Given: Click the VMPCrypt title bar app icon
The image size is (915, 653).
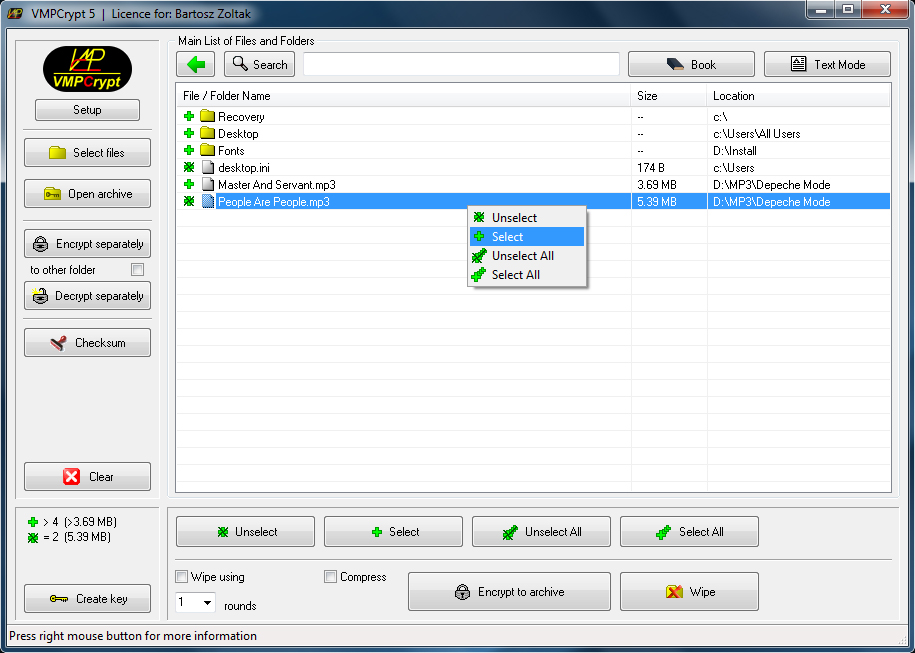Looking at the screenshot, I should pos(15,13).
